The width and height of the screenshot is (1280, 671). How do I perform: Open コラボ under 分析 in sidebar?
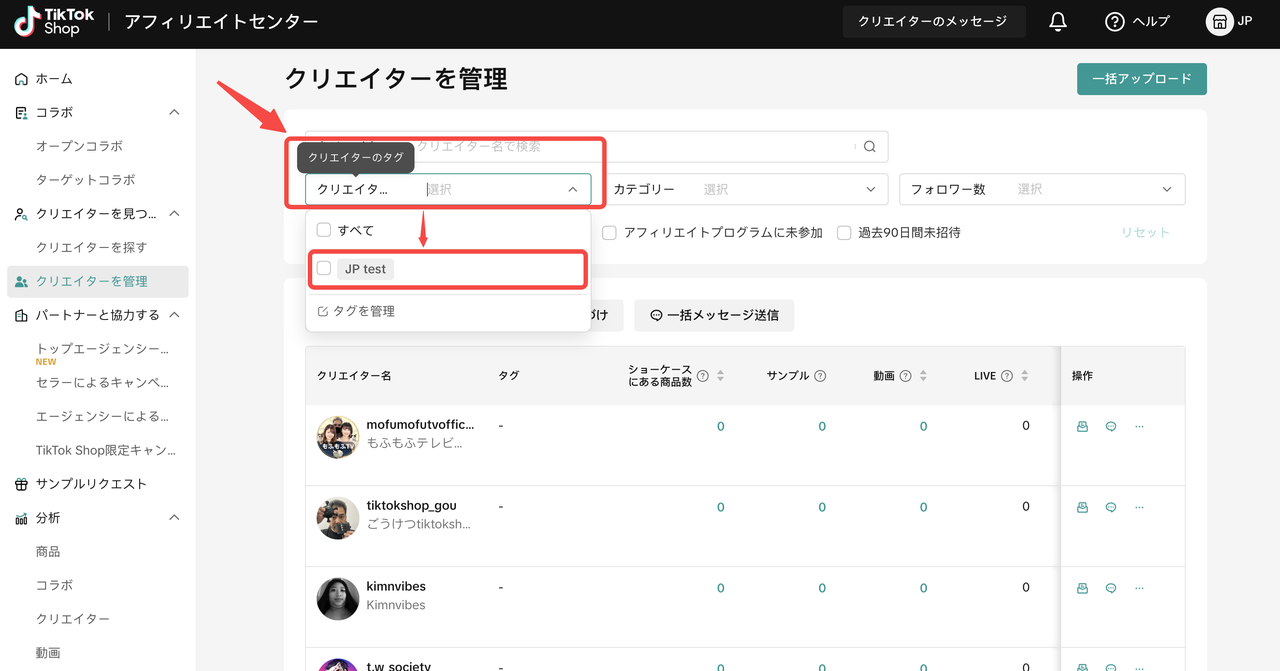[x=54, y=585]
